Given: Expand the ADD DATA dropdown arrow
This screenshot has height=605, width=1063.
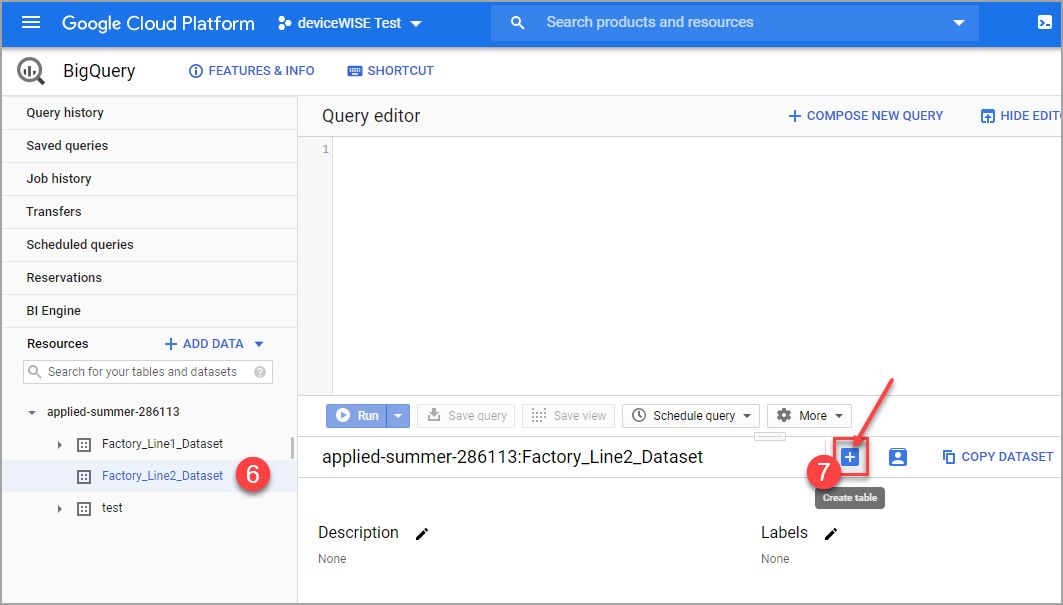Looking at the screenshot, I should [259, 344].
